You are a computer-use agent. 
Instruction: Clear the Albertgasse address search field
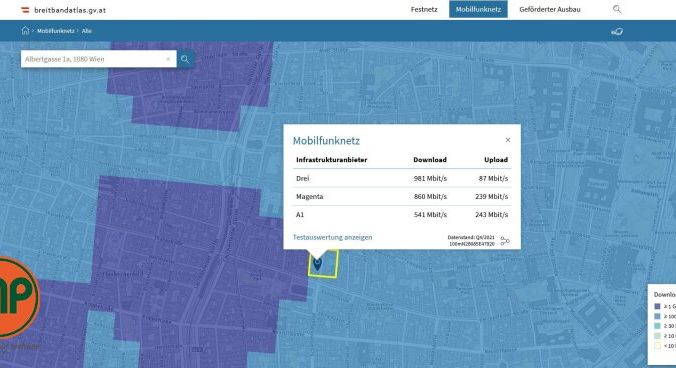tap(168, 59)
